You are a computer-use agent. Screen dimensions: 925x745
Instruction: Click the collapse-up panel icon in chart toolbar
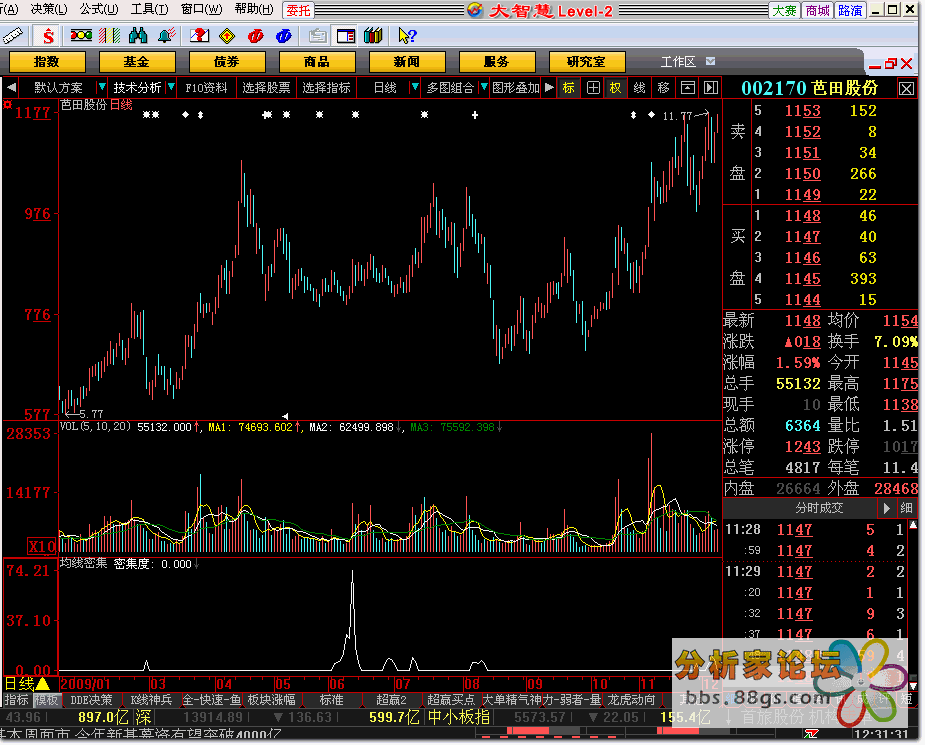pyautogui.click(x=688, y=88)
